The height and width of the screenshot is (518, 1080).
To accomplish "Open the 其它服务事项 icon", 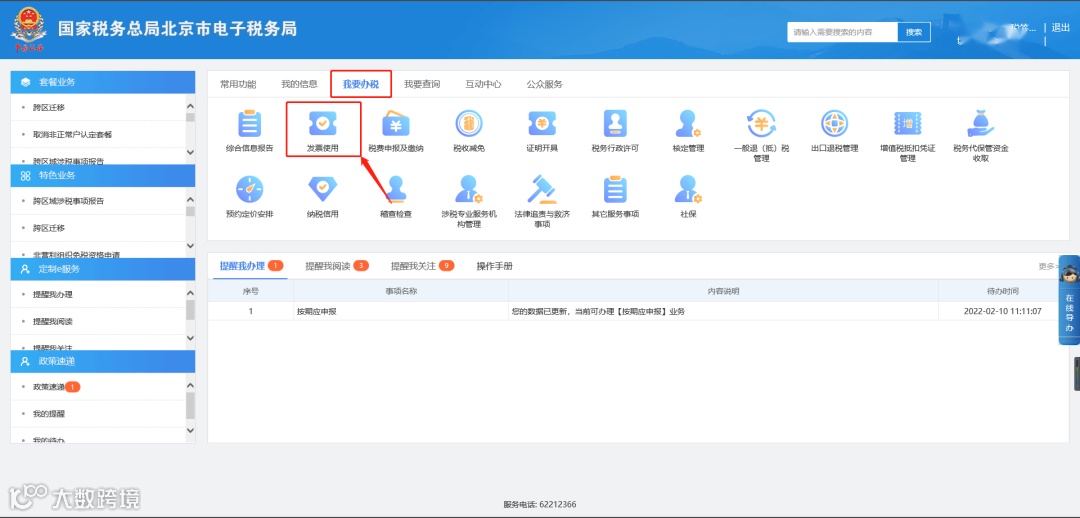I will 615,189.
